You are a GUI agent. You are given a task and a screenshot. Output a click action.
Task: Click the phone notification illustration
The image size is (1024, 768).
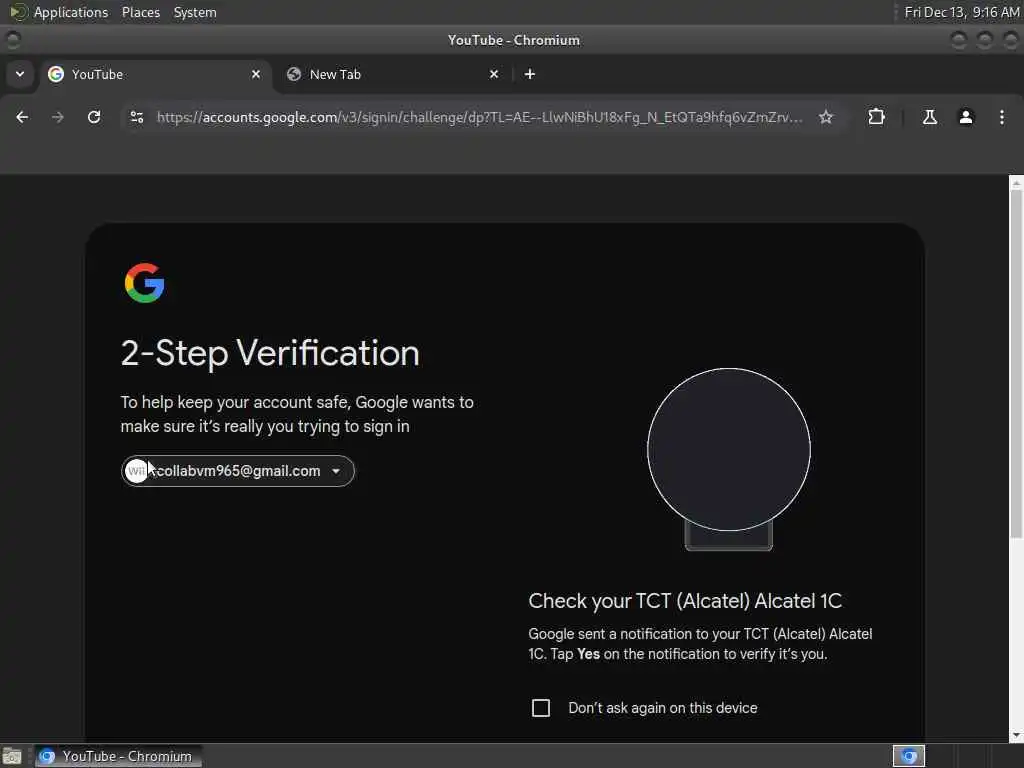pyautogui.click(x=729, y=459)
